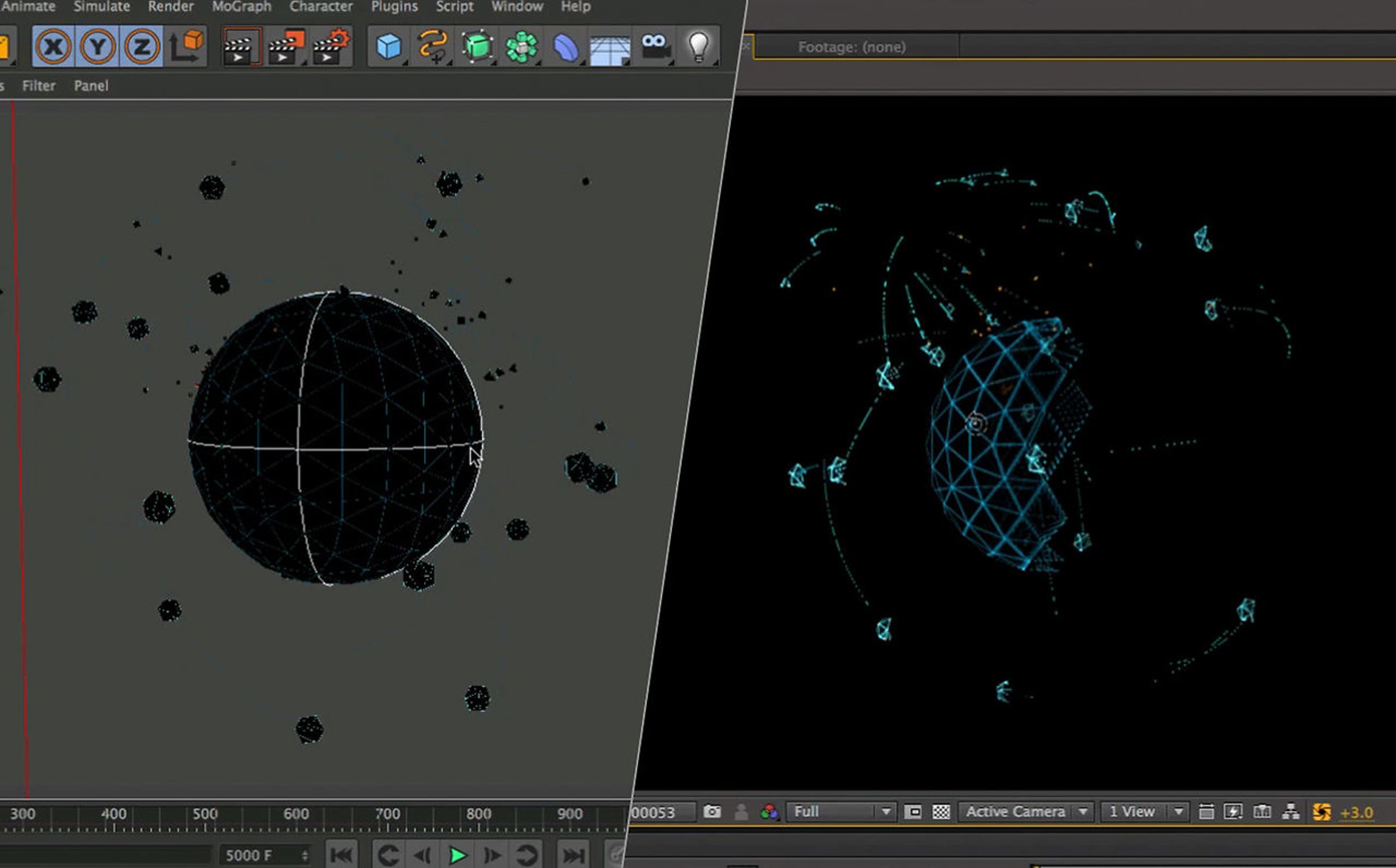
Task: Open the Panel menu in viewport
Action: pos(91,85)
